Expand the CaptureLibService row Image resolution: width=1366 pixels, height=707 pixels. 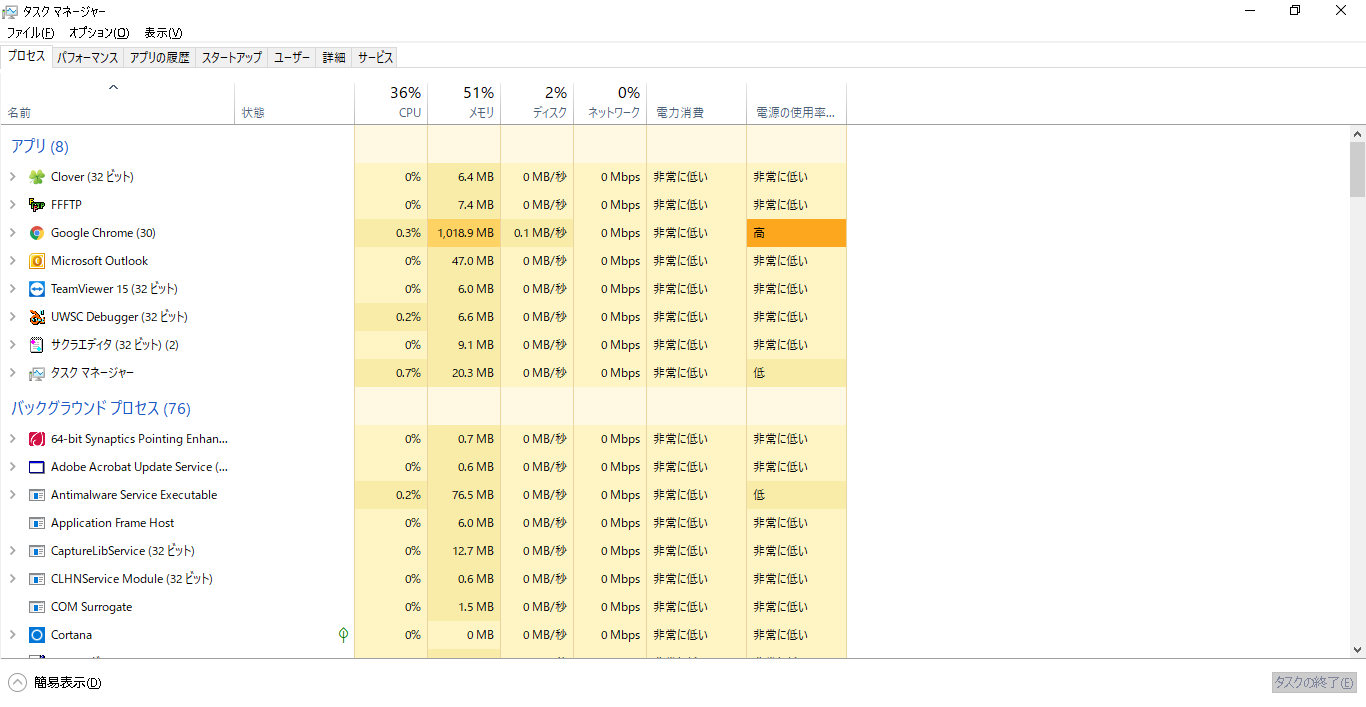(x=12, y=551)
